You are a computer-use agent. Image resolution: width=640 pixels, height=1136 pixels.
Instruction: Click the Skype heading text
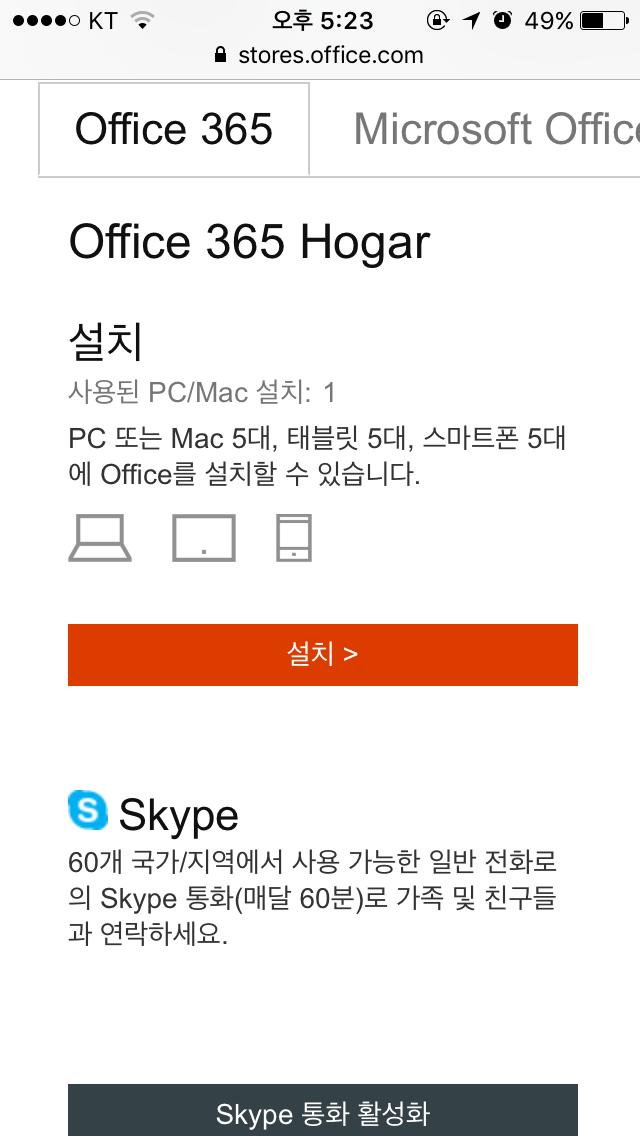[x=178, y=815]
